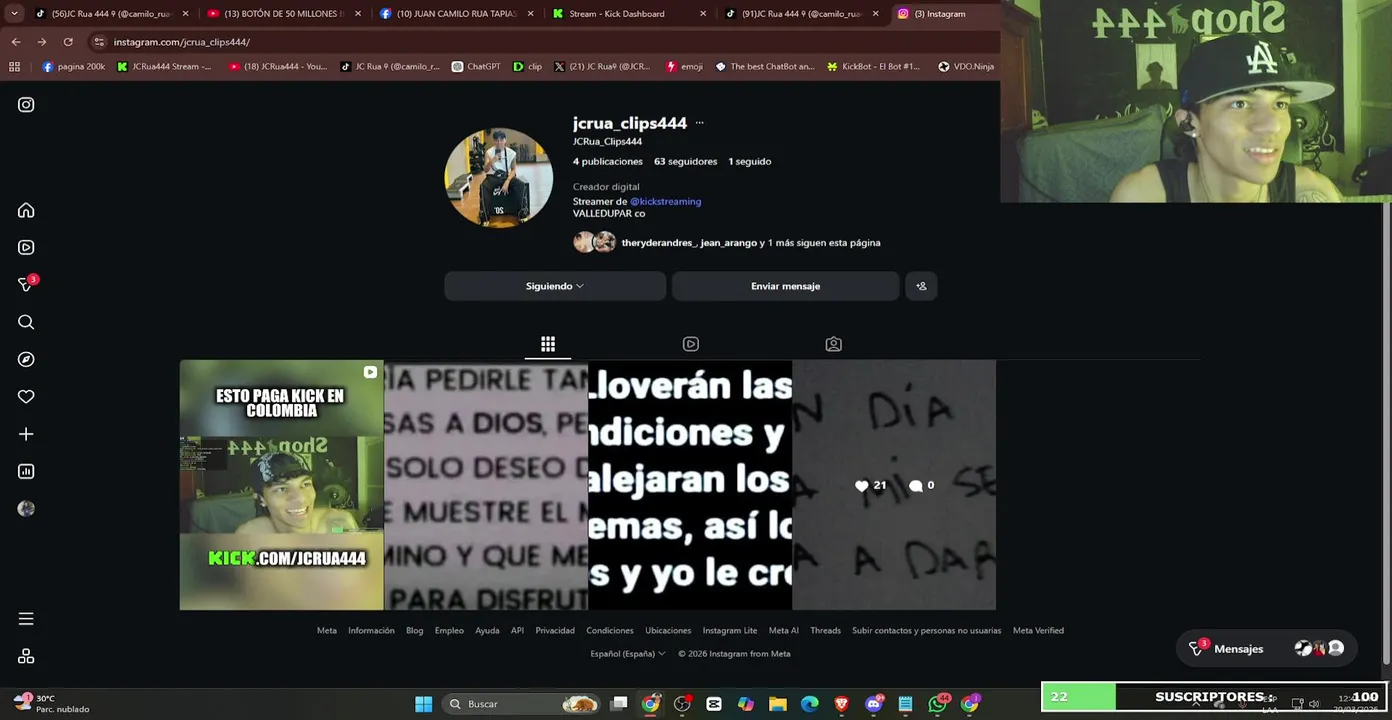The height and width of the screenshot is (720, 1392).
Task: Open the Mensajes floating button
Action: [1266, 649]
